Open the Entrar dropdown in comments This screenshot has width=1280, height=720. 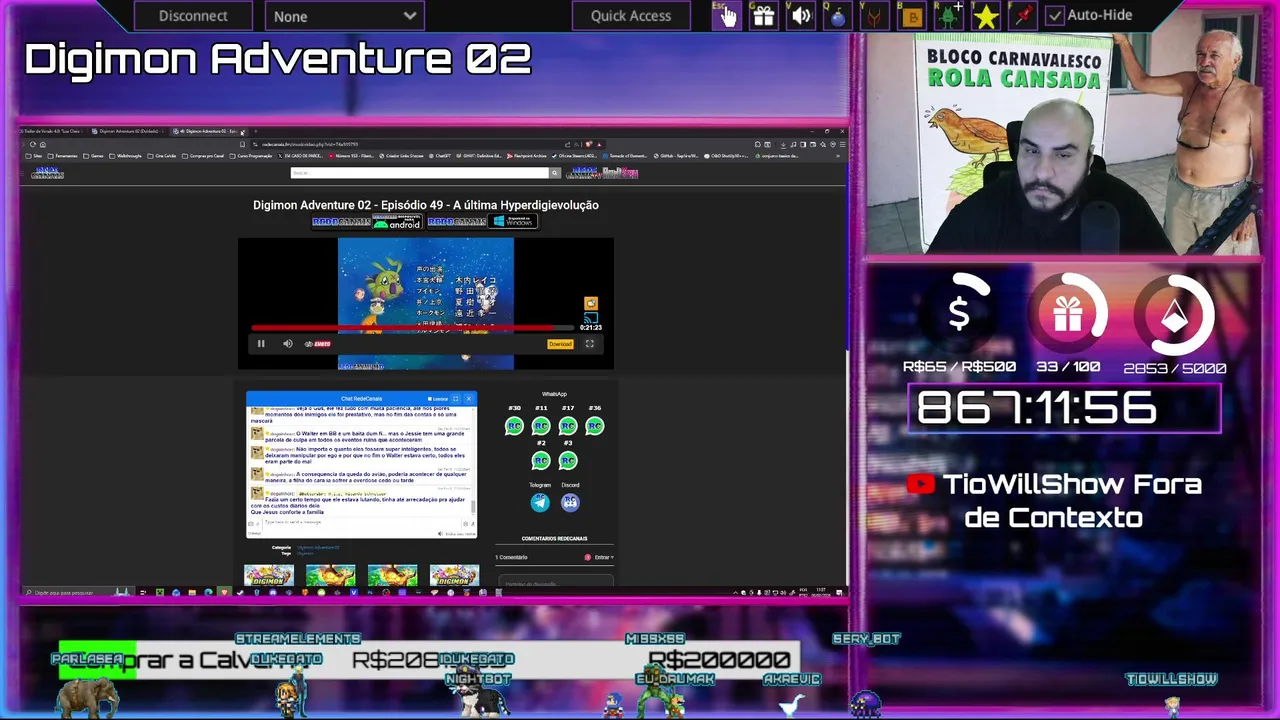(603, 557)
